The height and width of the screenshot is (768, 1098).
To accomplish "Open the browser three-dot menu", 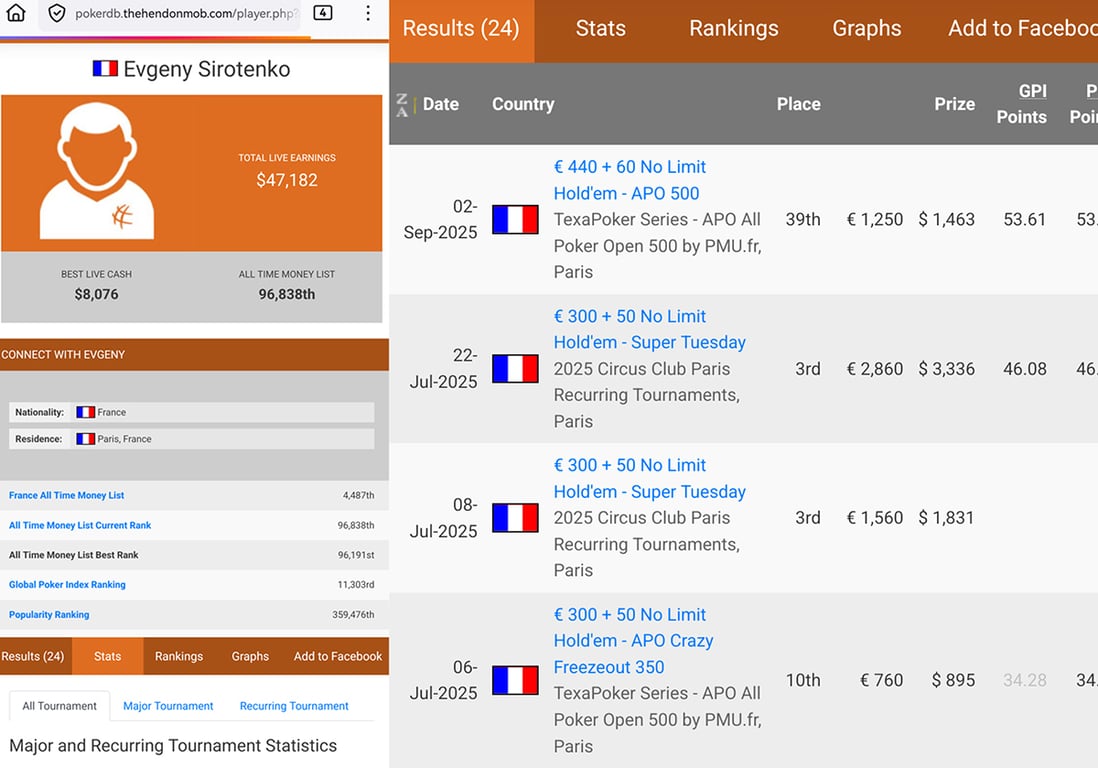I will pyautogui.click(x=368, y=13).
